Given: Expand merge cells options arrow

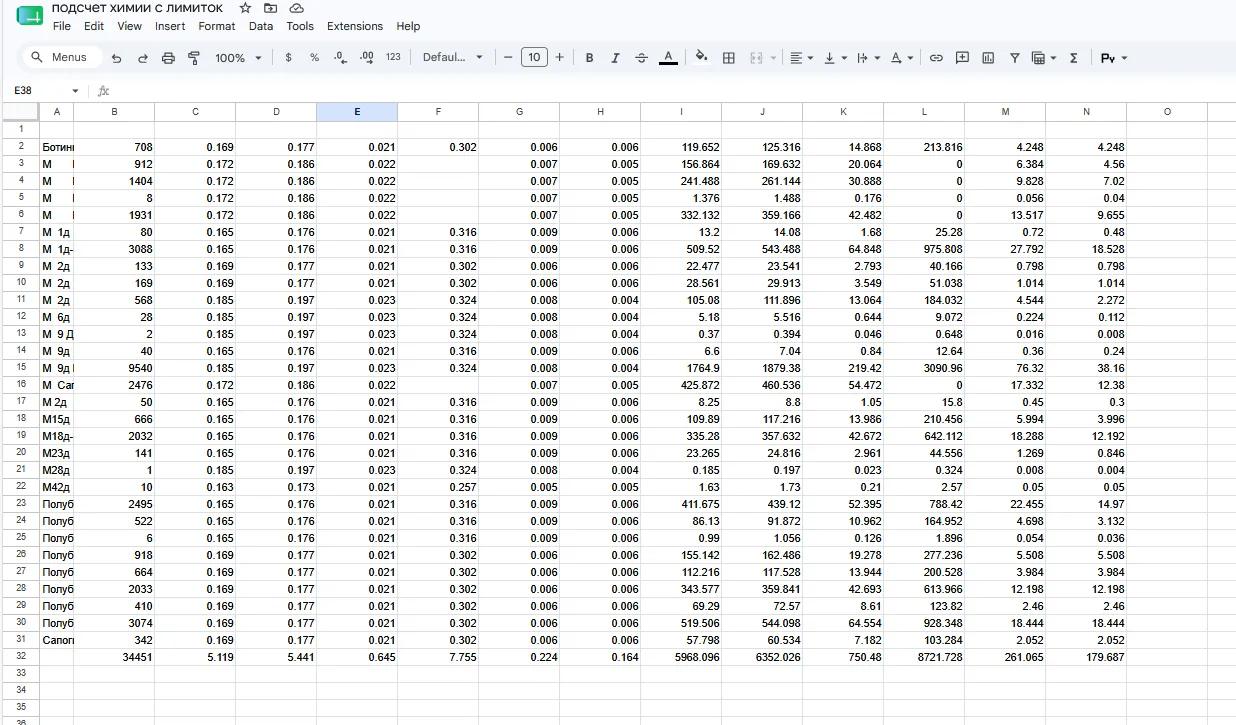Looking at the screenshot, I should (773, 58).
